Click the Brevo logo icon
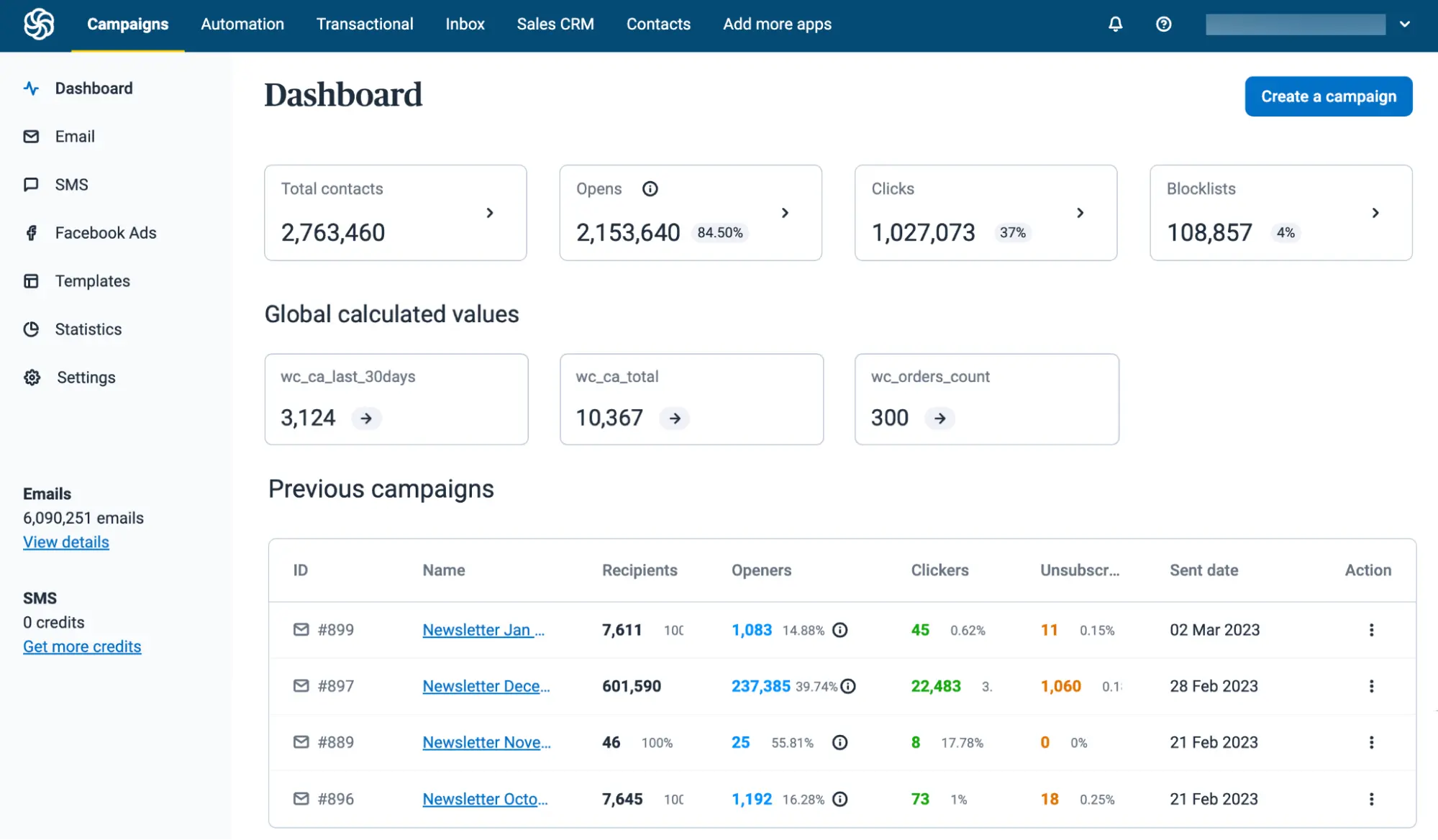Screen dimensions: 1438x840 click(x=37, y=24)
